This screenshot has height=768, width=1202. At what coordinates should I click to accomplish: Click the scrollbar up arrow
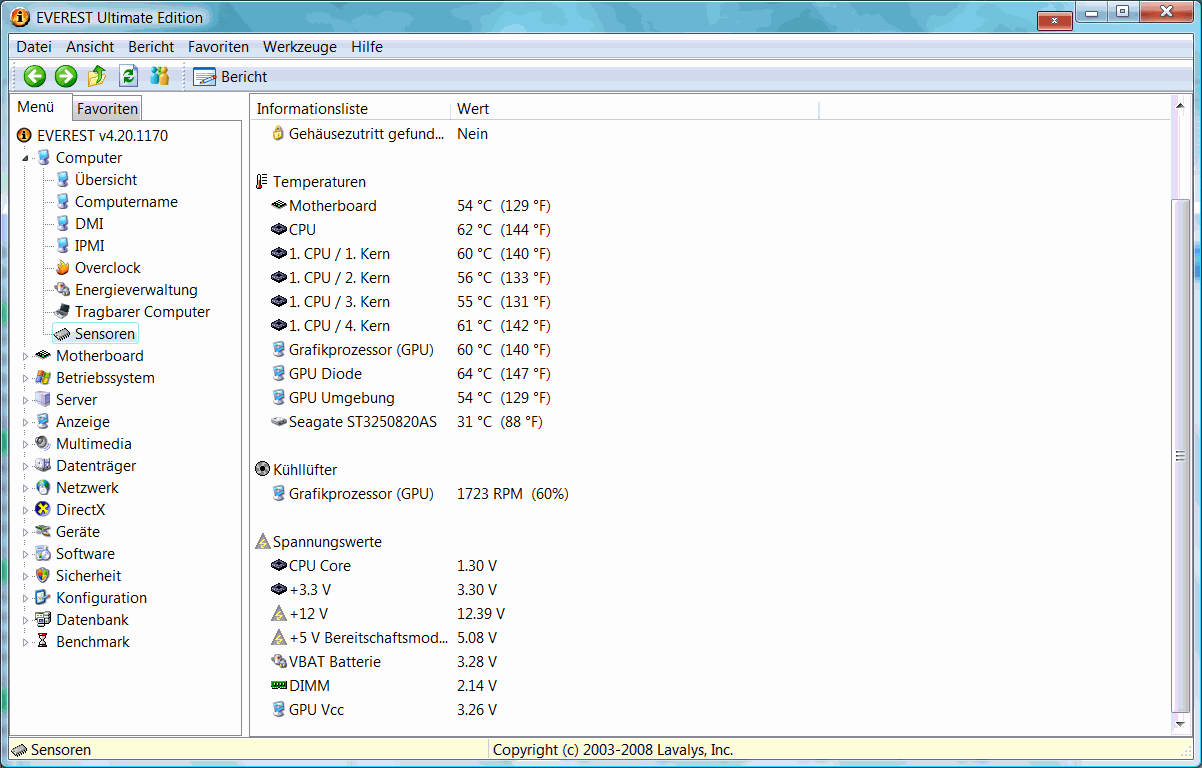point(1181,106)
